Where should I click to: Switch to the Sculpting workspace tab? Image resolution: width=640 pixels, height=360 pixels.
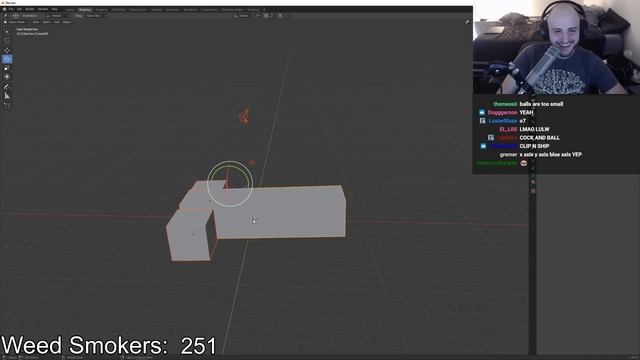[101, 9]
